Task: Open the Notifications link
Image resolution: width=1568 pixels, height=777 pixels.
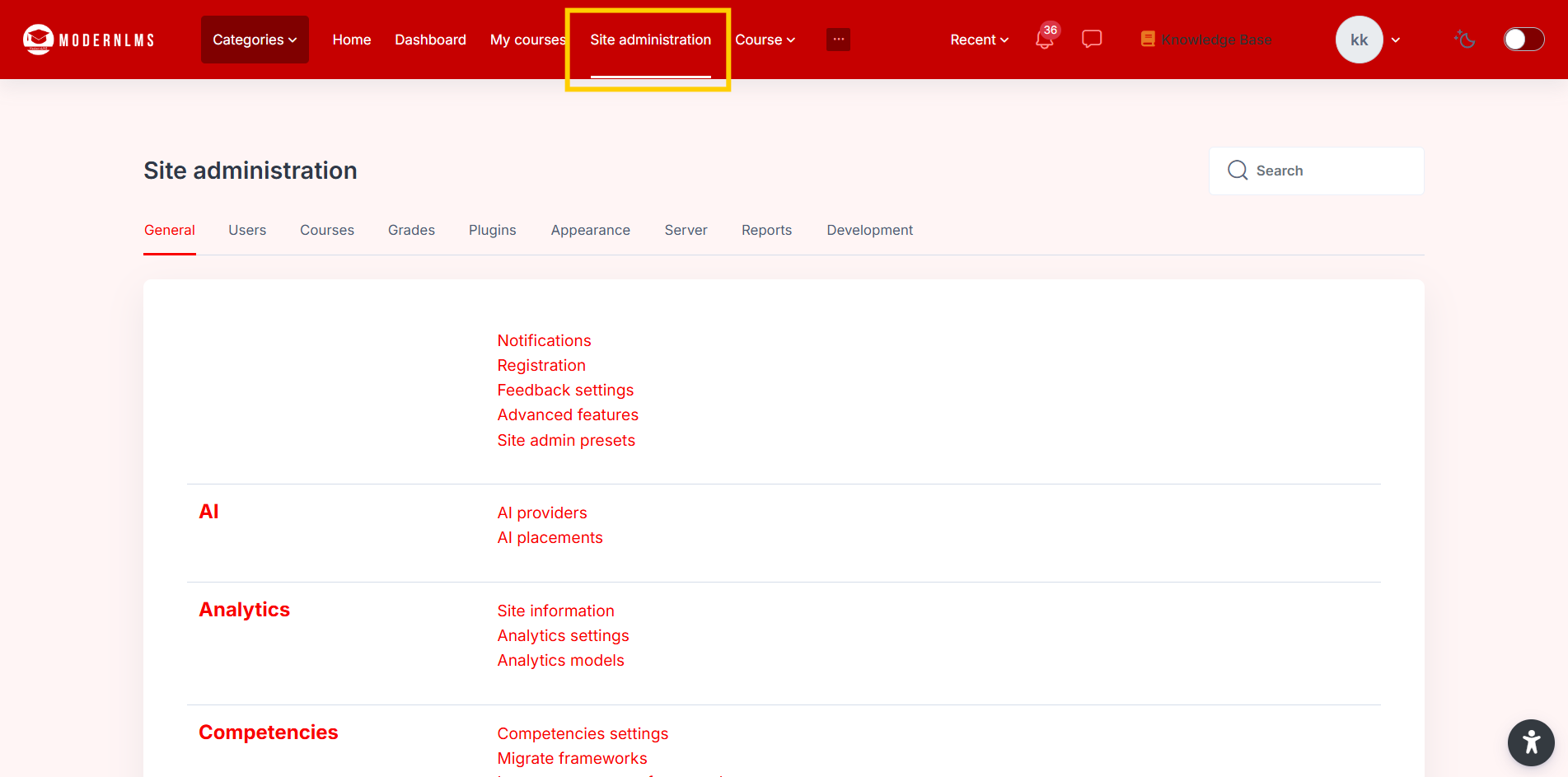Action: (544, 340)
